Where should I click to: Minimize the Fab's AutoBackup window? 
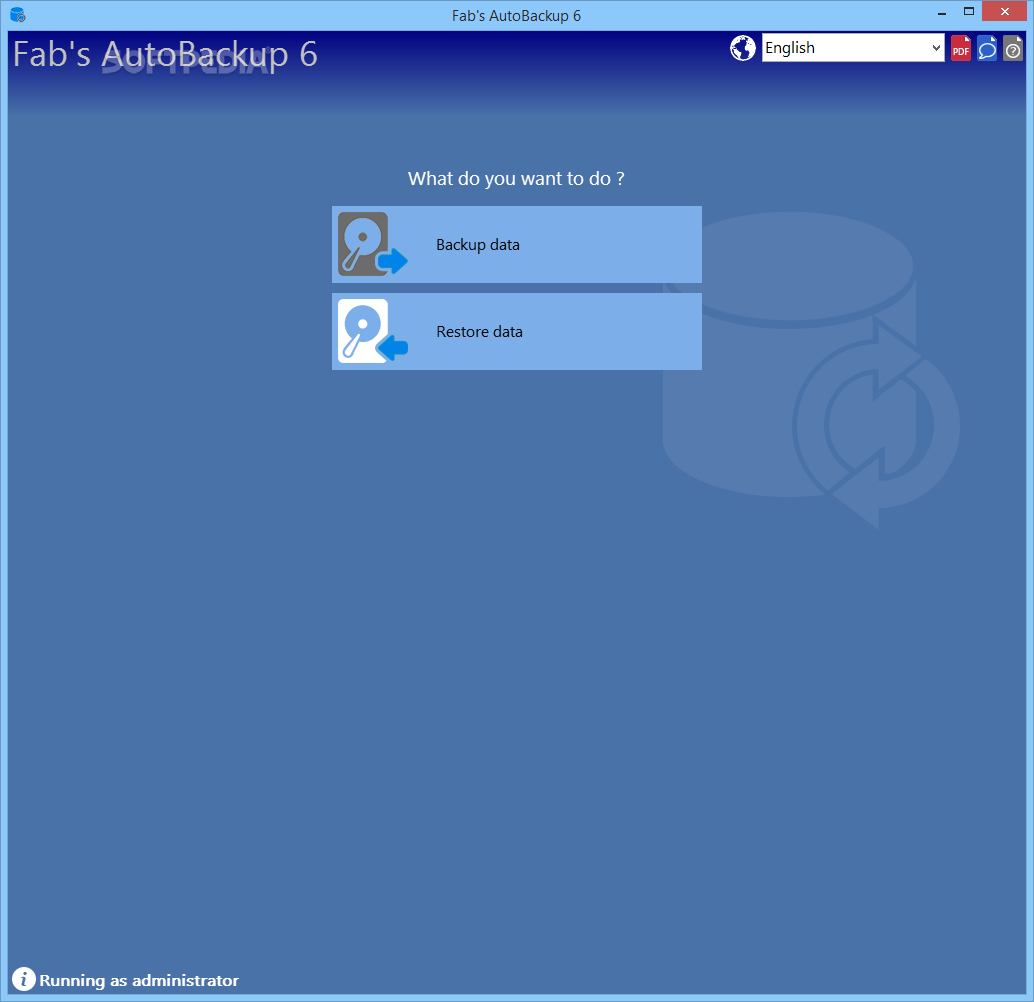(x=942, y=12)
